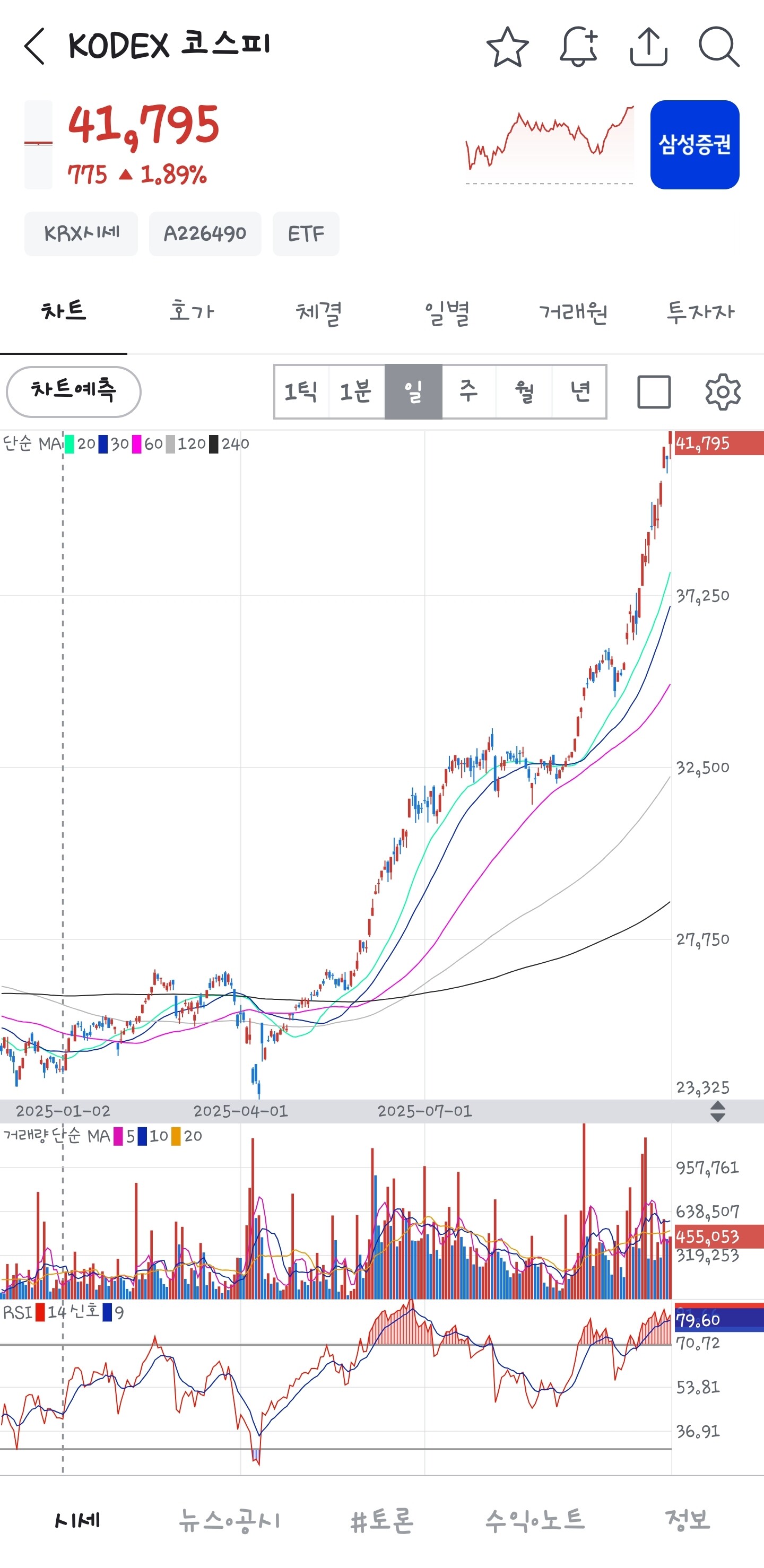Image resolution: width=764 pixels, height=1568 pixels.
Task: Select the 년 yearly chart interval
Action: (579, 391)
